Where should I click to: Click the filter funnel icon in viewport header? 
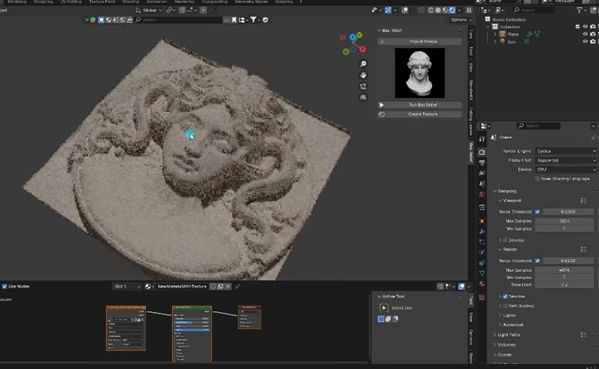[253, 20]
